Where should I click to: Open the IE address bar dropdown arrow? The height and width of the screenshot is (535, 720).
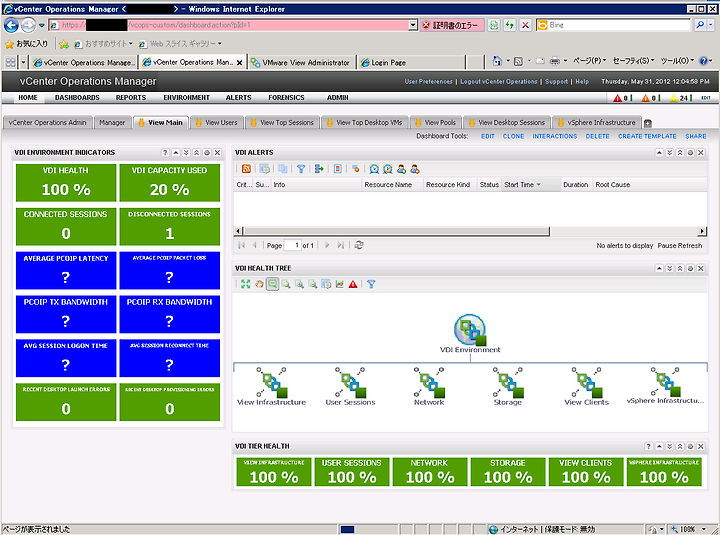click(413, 25)
